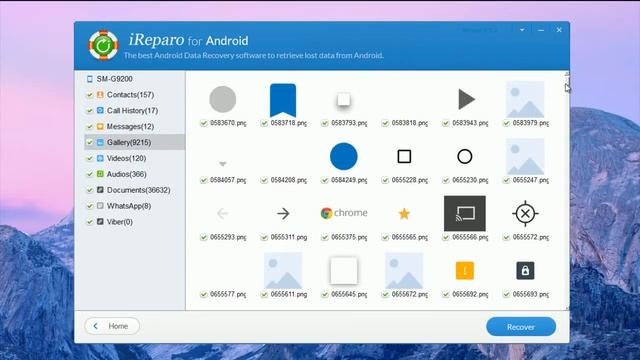Click file name 0655645.png
640x360 pixels.
point(349,294)
